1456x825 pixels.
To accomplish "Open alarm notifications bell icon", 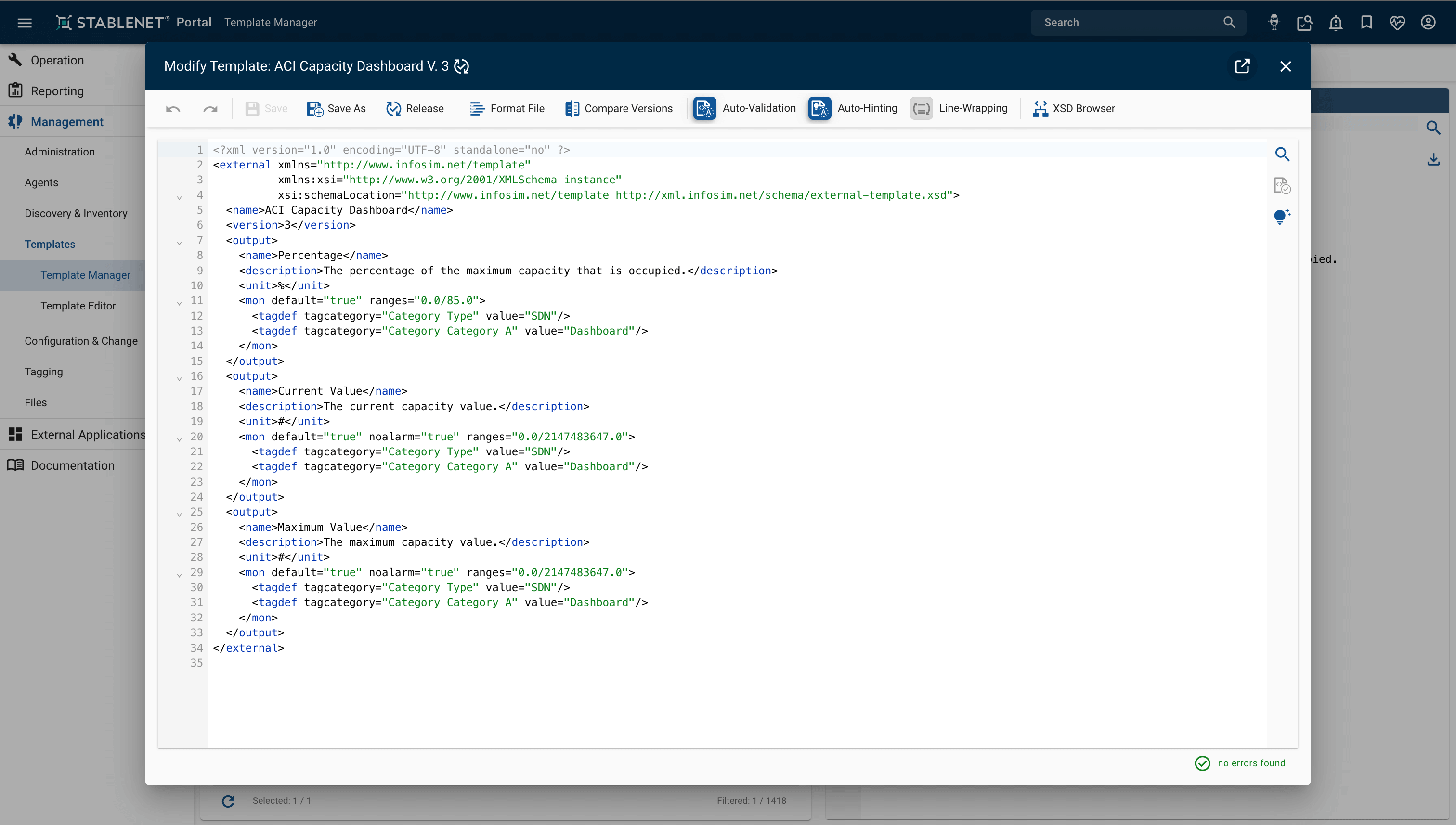I will tap(1336, 23).
